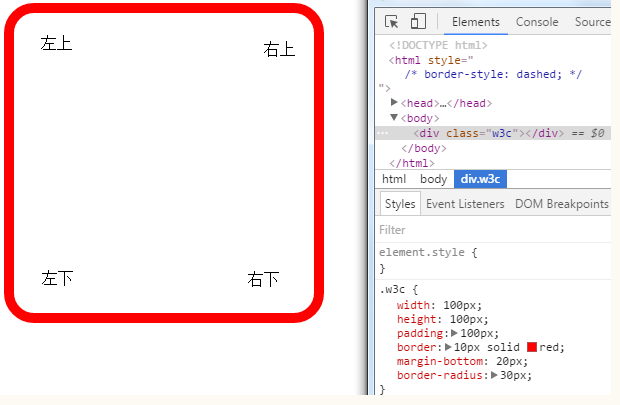Viewport: 620px width, 405px height.
Task: Select the DOCTYPE html line
Action: (438, 45)
